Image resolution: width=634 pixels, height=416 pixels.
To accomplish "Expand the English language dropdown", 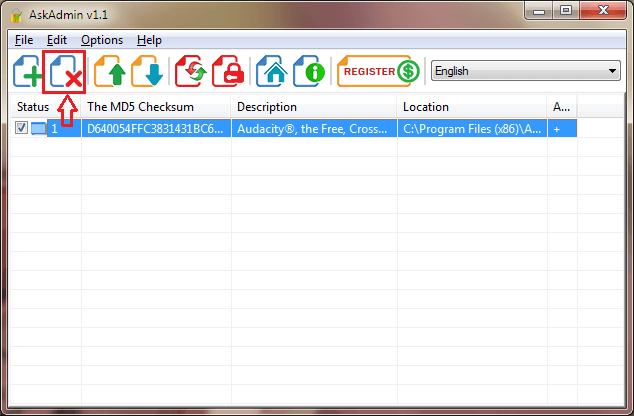I will [525, 71].
